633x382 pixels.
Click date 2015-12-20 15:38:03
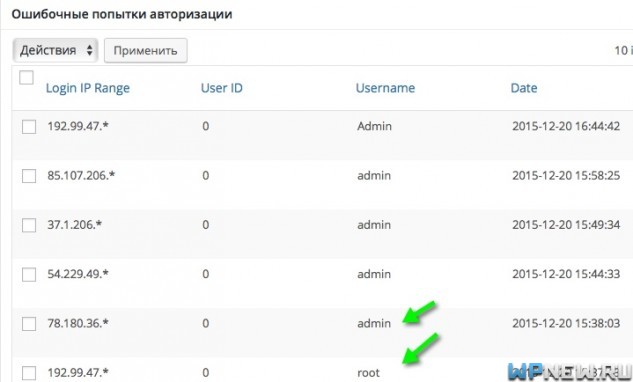(x=566, y=323)
